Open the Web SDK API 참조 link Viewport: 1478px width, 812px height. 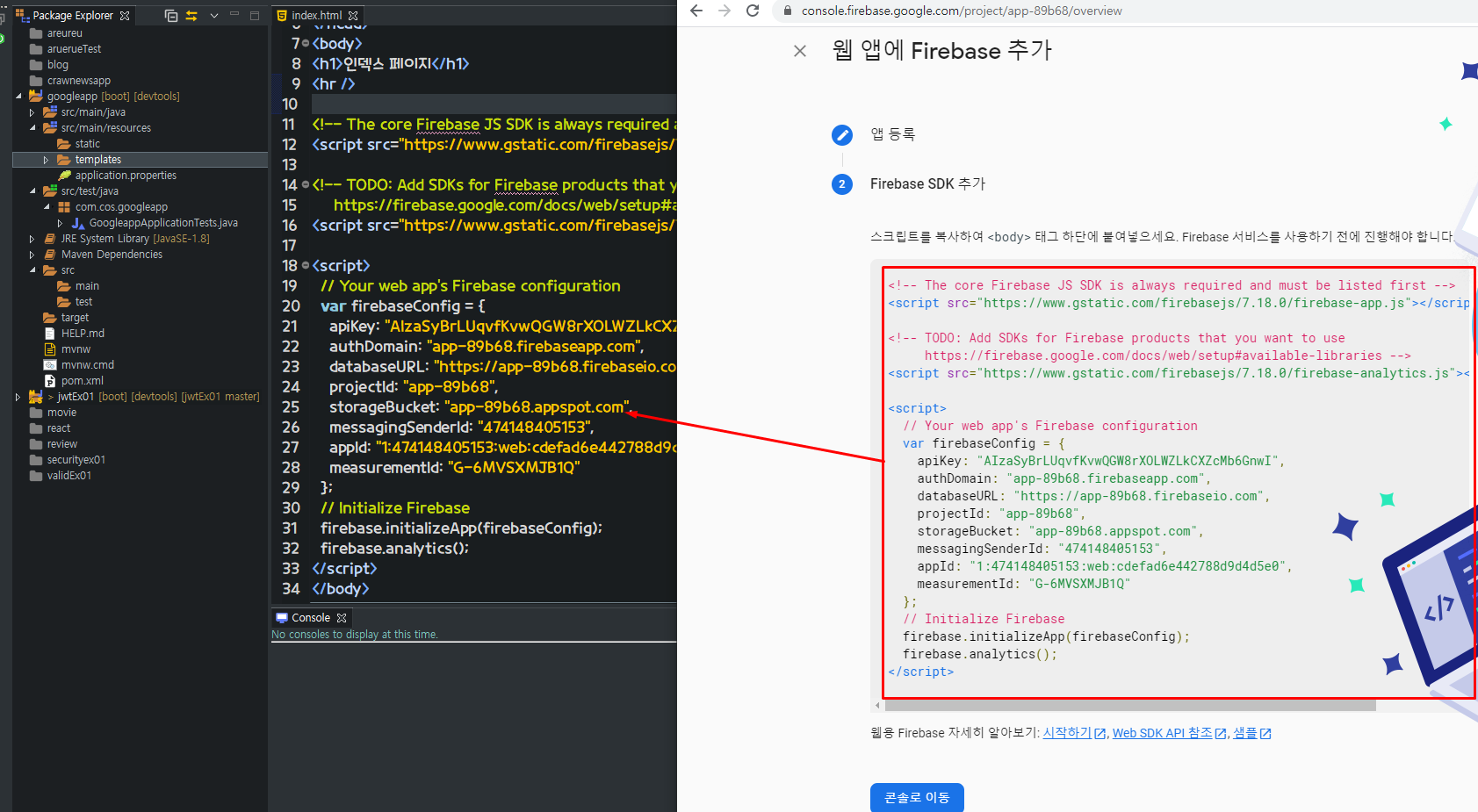point(1169,733)
